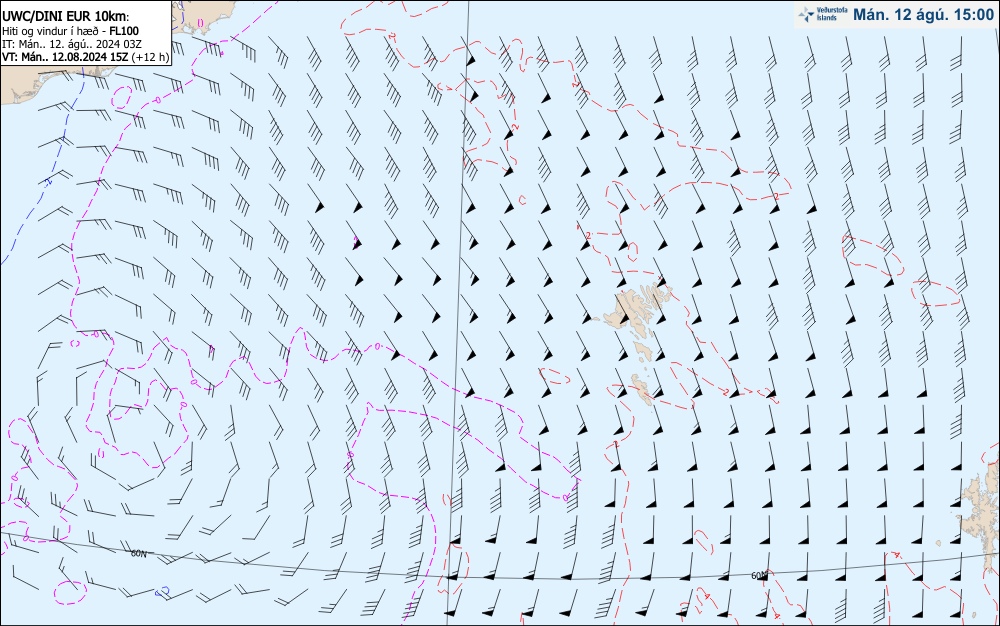Click the left 60N latitude label
The height and width of the screenshot is (626, 1000).
pyautogui.click(x=138, y=553)
